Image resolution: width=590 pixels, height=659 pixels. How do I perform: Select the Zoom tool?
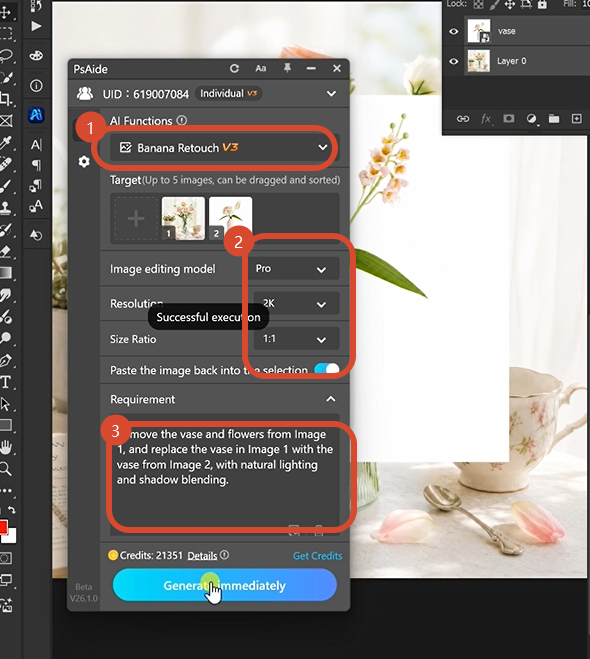pos(6,469)
